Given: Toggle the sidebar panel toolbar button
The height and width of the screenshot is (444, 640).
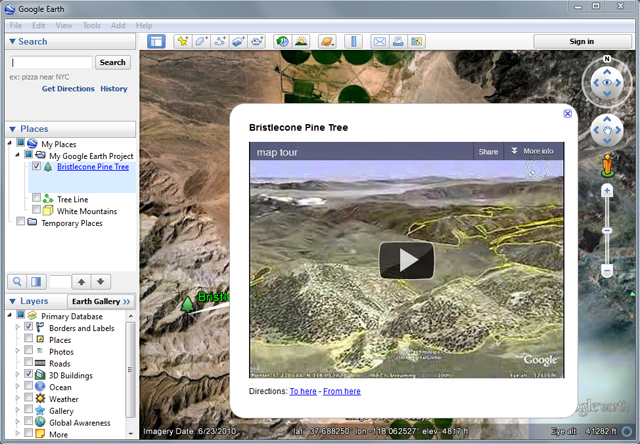Looking at the screenshot, I should [x=156, y=41].
